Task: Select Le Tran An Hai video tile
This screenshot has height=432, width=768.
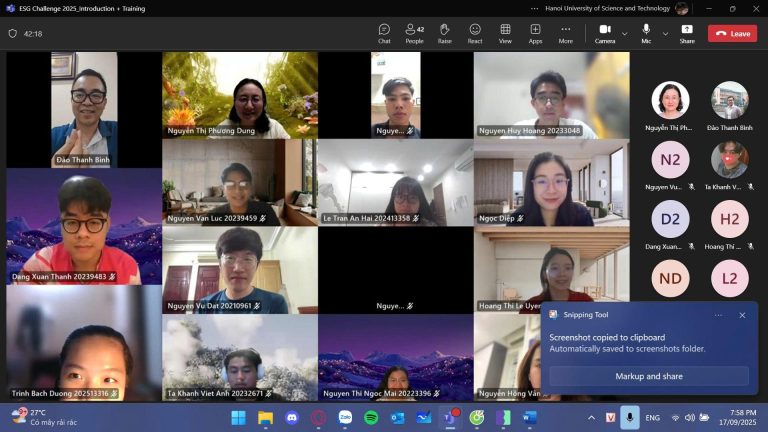Action: click(x=396, y=183)
